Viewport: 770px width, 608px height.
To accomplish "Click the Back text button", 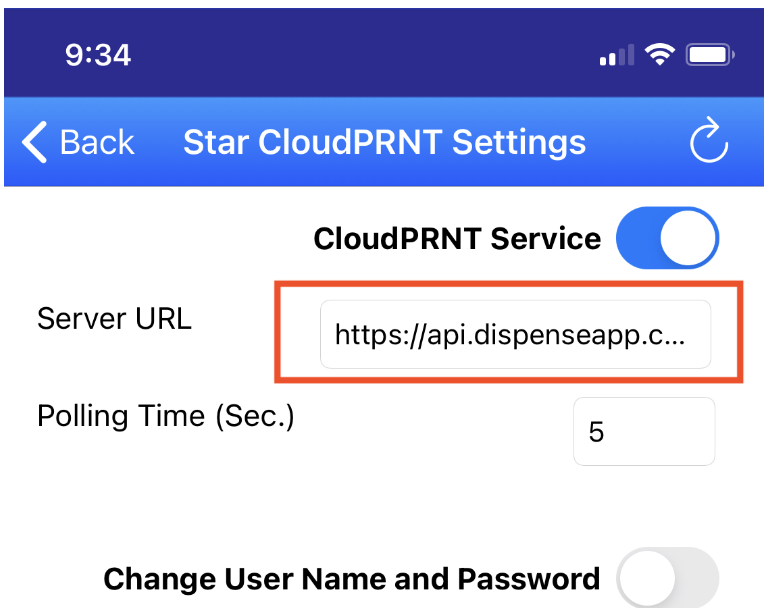I will [97, 142].
